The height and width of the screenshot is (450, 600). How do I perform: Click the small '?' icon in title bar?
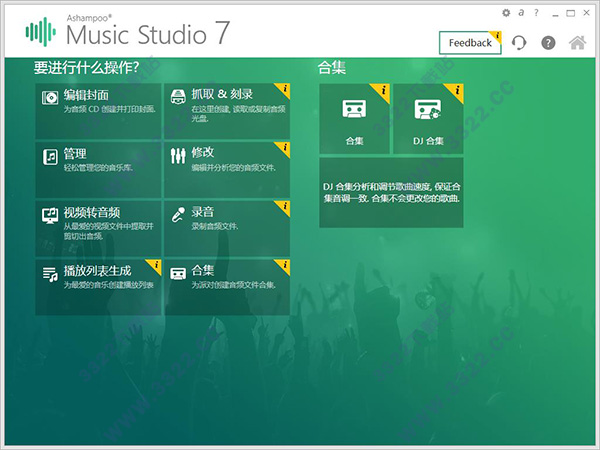tap(536, 13)
